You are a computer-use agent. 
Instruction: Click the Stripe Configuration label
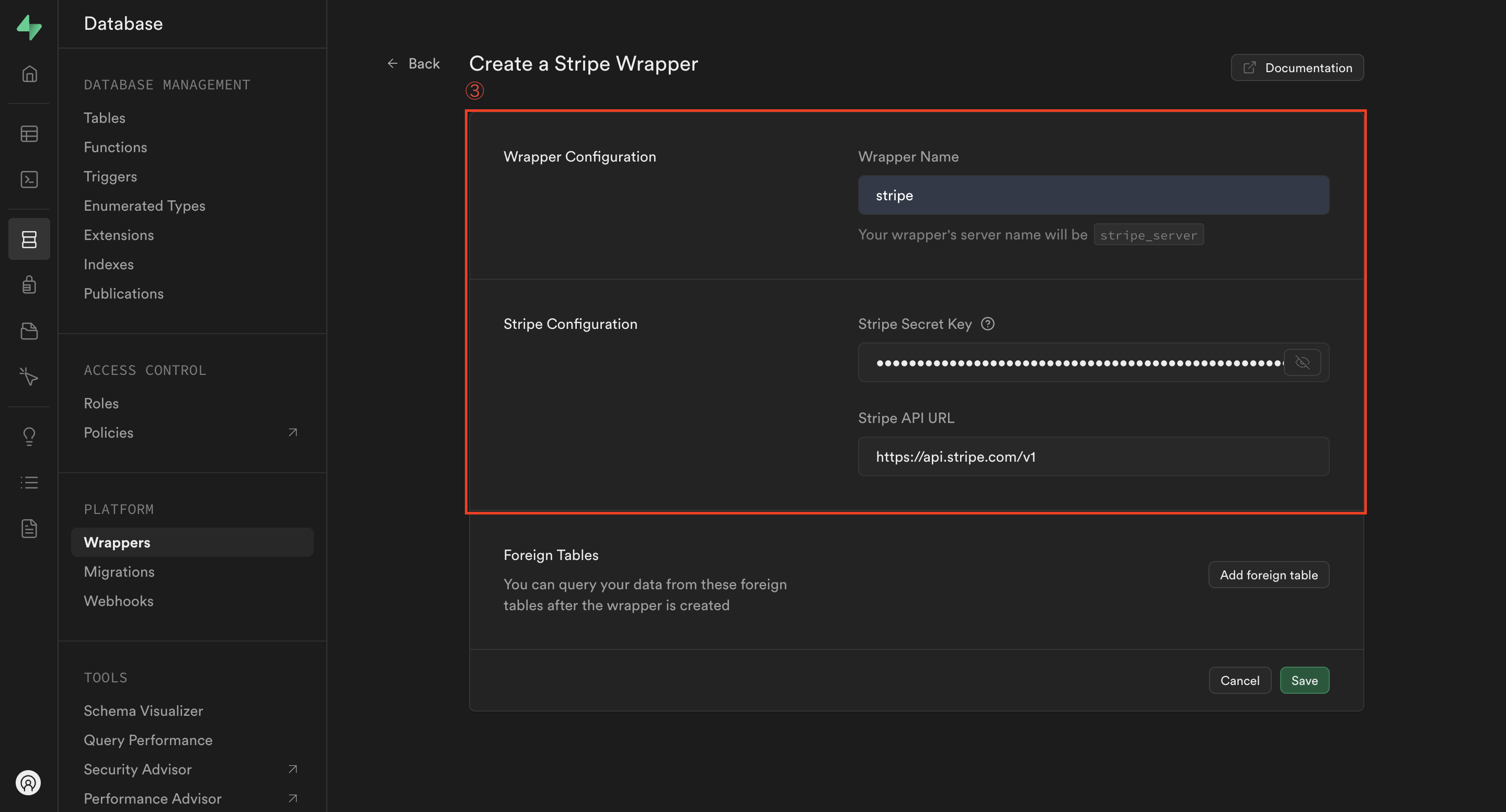[x=570, y=324]
